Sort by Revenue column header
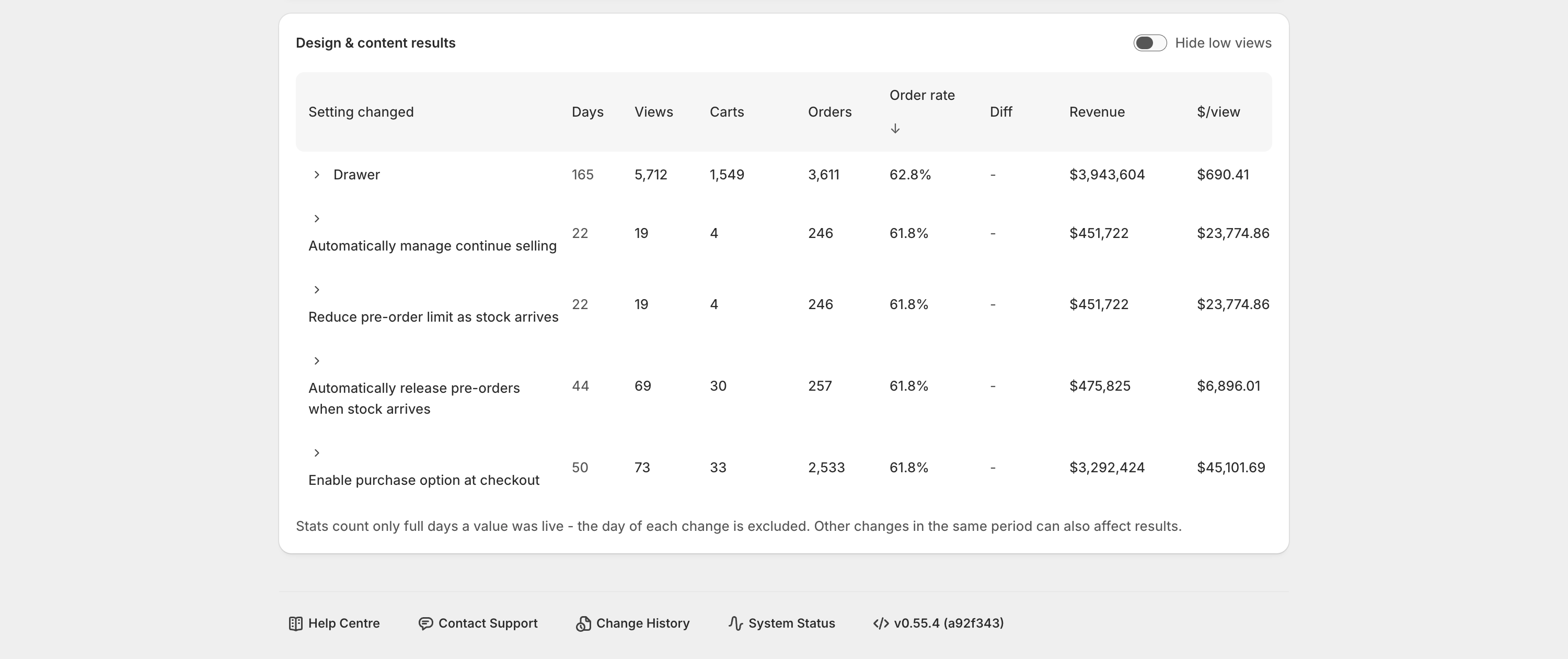 point(1097,112)
